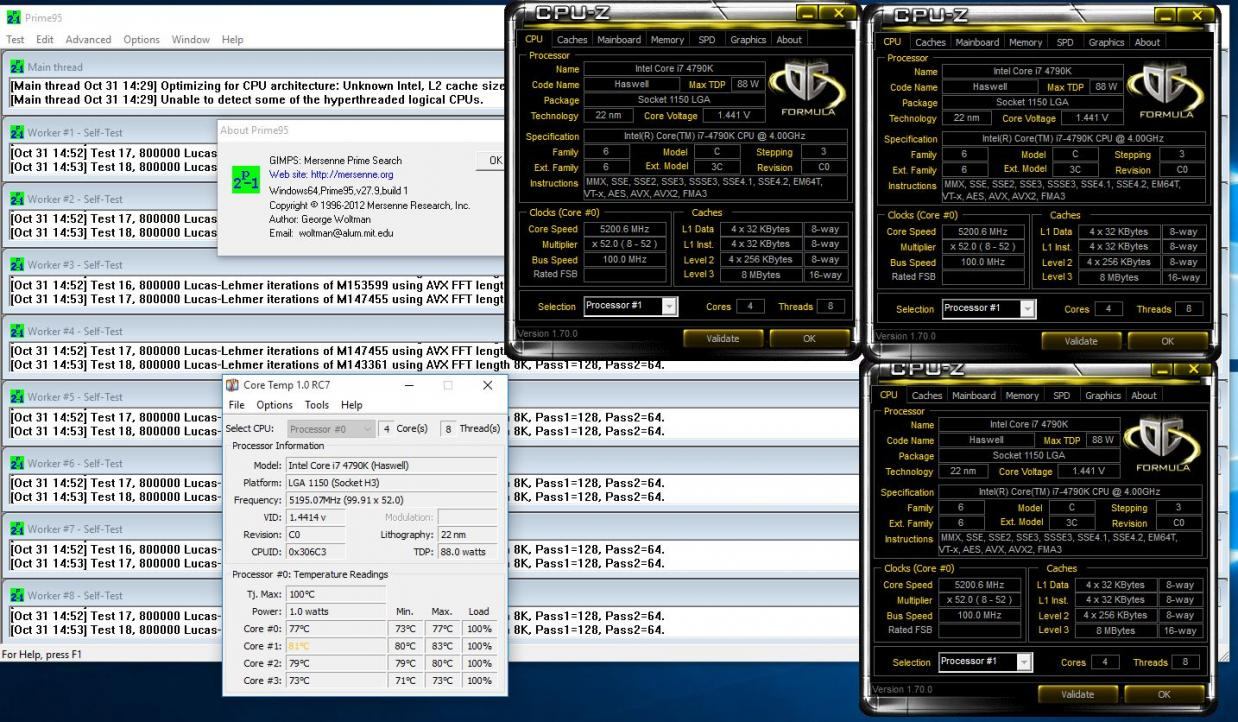Click the Worker #8 Self-Test window icon
Screen dimensions: 1238x722
17,595
